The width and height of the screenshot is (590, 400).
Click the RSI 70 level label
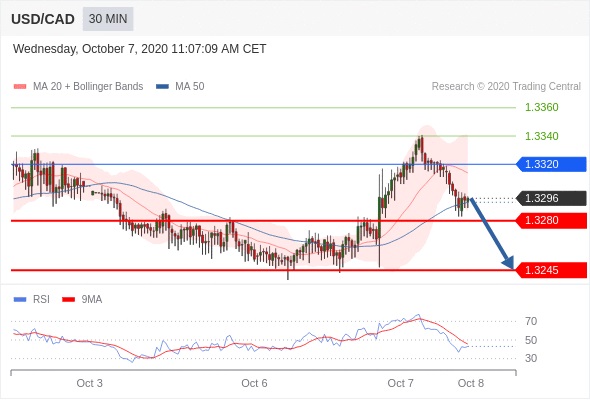[x=531, y=321]
